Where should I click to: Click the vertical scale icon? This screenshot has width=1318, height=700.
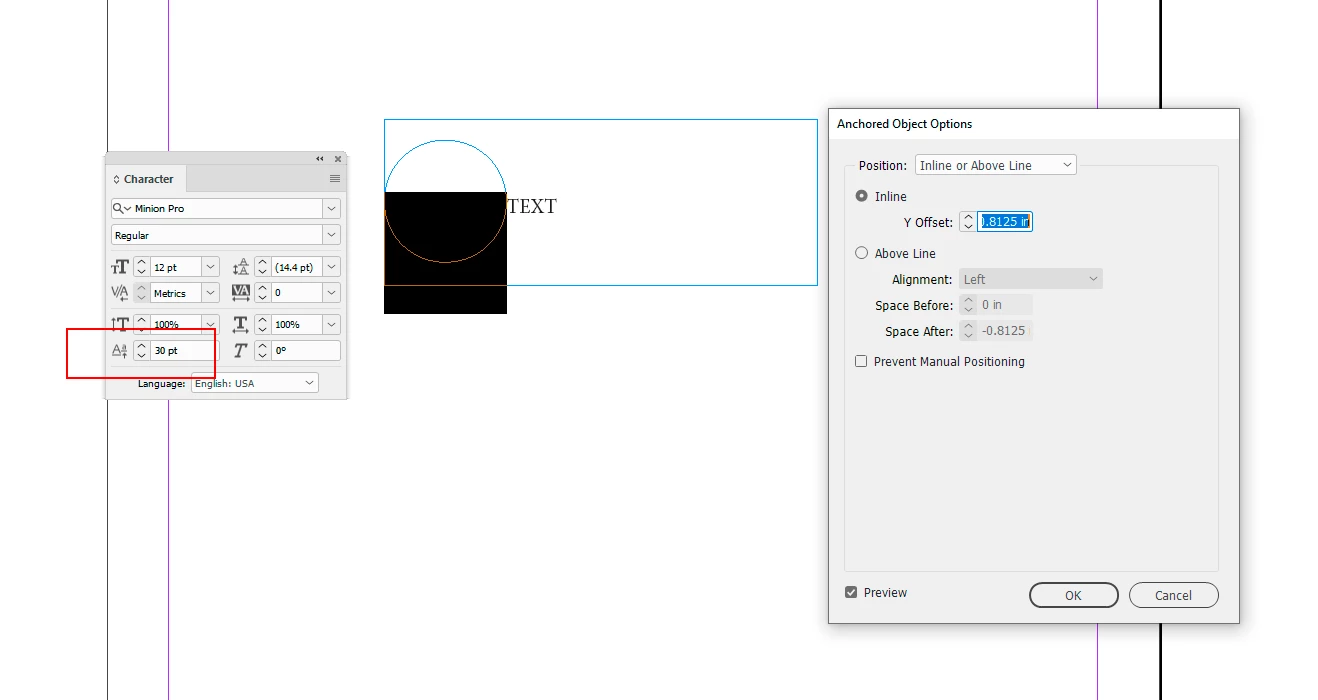tap(120, 324)
